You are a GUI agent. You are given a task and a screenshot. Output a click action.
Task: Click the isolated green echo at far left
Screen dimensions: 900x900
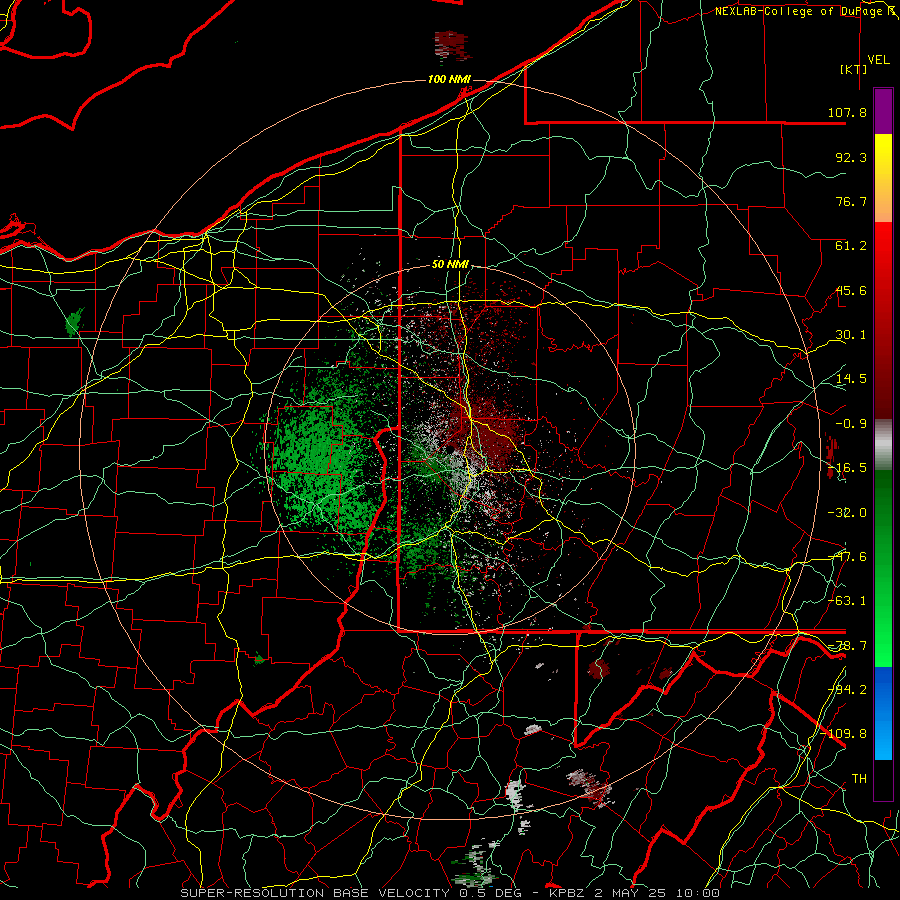pyautogui.click(x=74, y=321)
